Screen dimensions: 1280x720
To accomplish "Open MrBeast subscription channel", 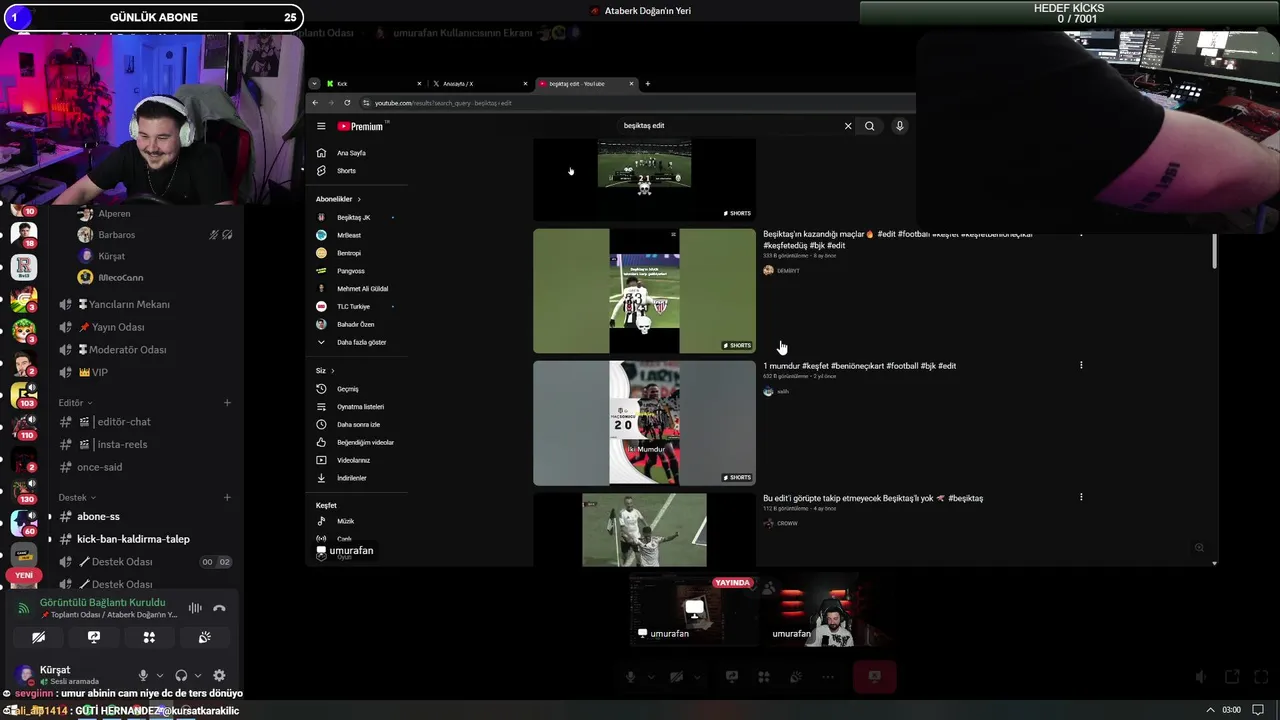I will click(x=350, y=235).
